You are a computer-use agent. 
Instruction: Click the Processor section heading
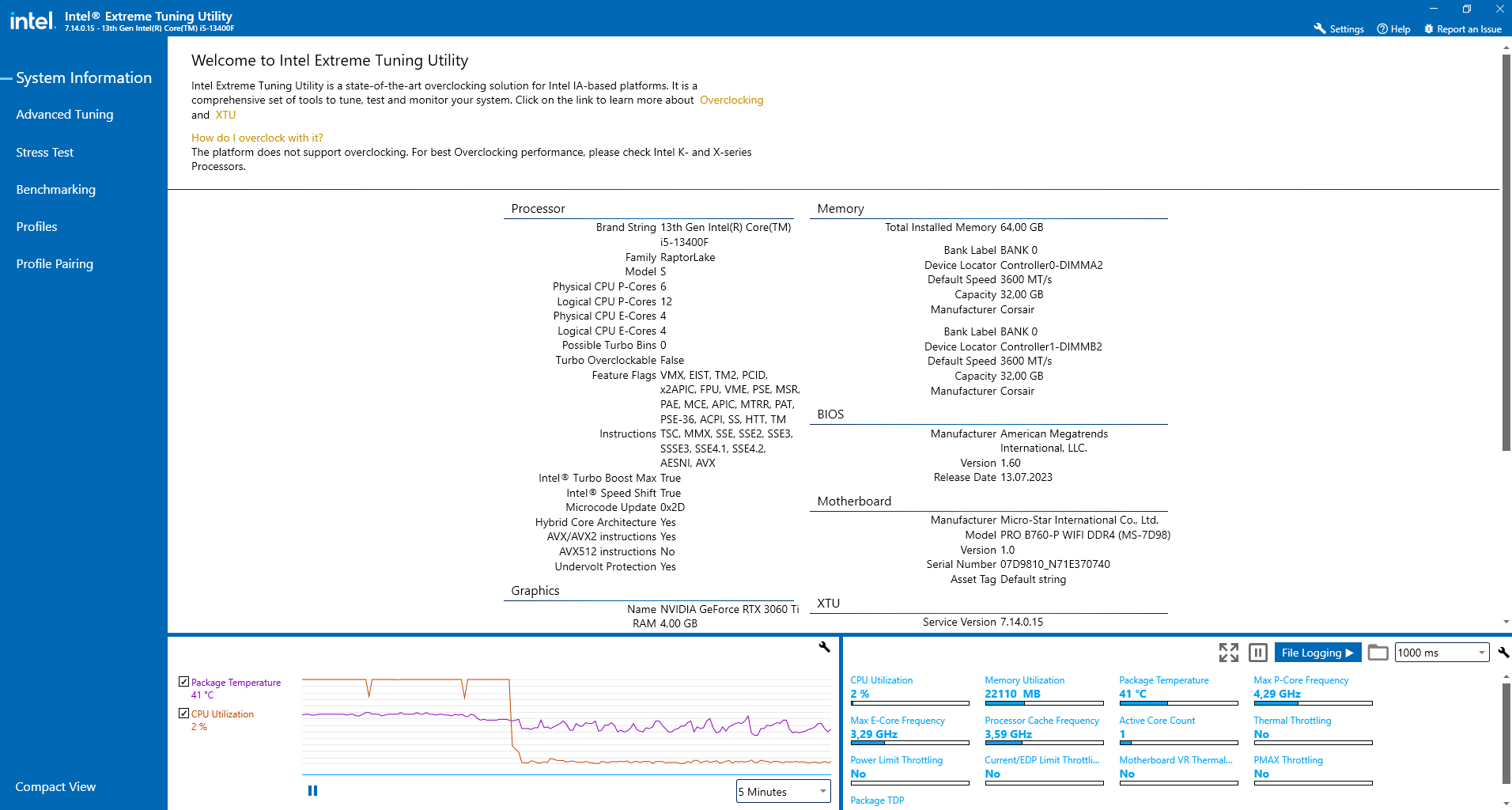point(538,209)
